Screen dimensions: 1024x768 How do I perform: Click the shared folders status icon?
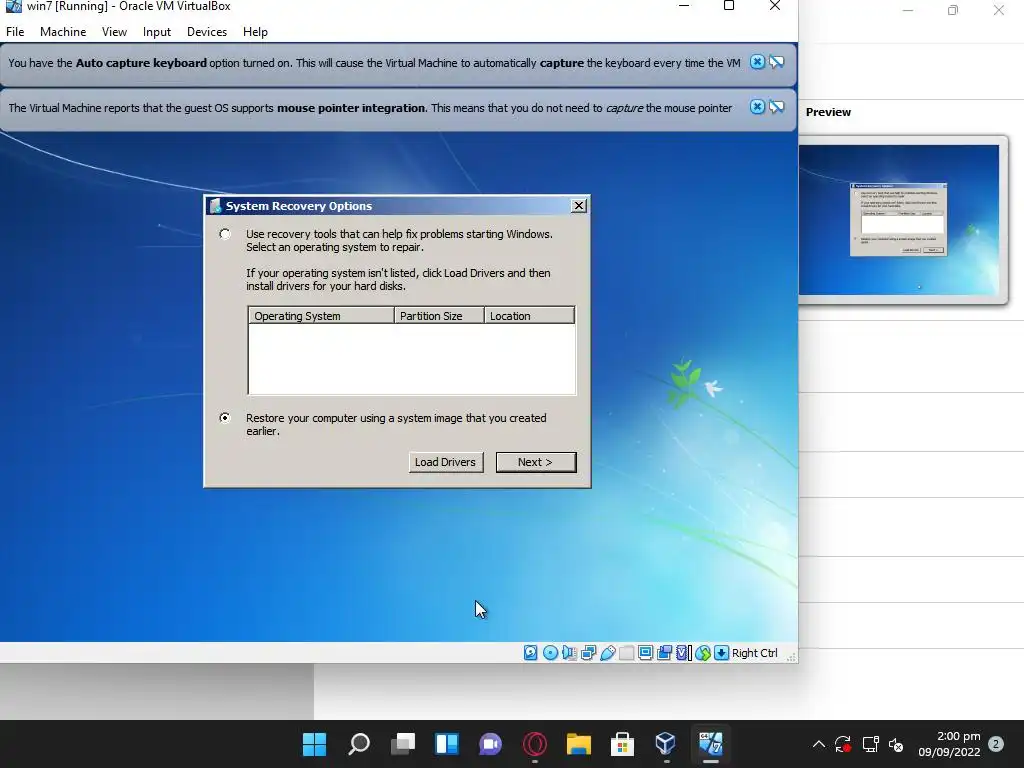coord(626,652)
